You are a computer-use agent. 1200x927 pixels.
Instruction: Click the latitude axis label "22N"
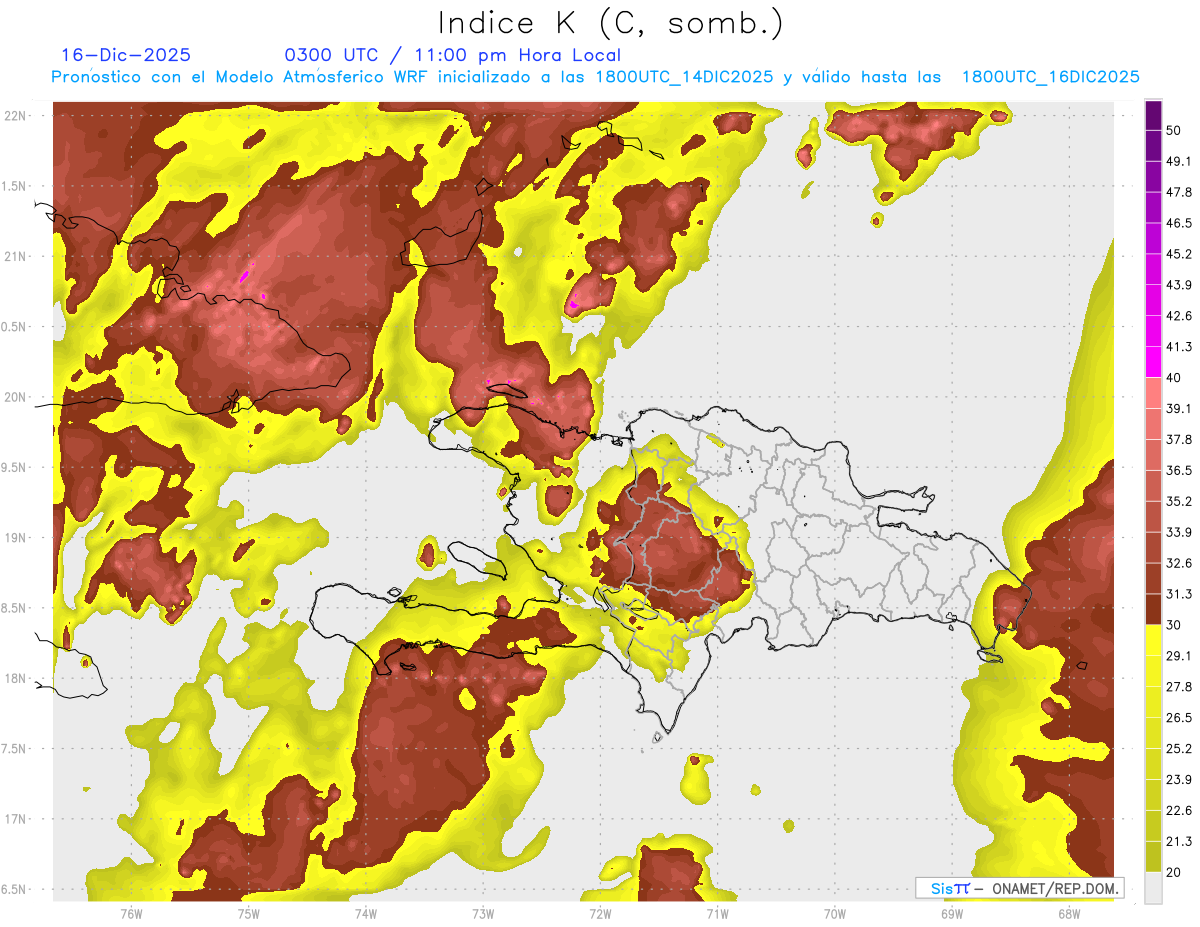tap(17, 116)
